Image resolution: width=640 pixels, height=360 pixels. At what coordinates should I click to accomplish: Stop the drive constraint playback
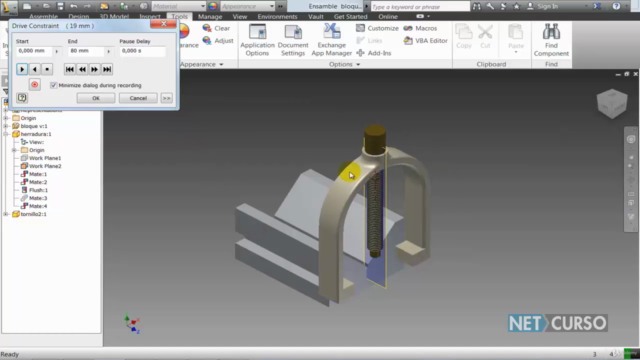47,69
